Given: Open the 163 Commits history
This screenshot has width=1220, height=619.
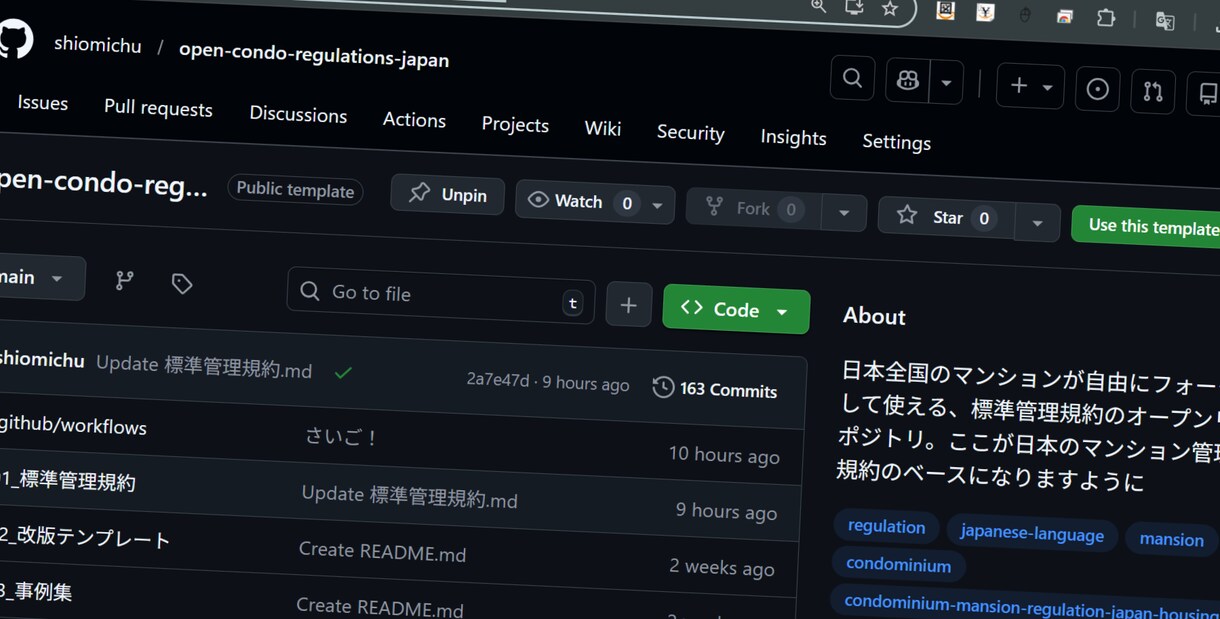Looking at the screenshot, I should 715,390.
